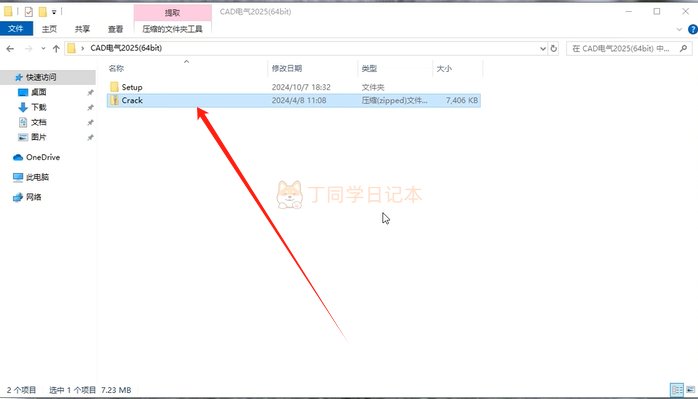
Task: Switch to the 查看 ribbon tab
Action: [115, 29]
